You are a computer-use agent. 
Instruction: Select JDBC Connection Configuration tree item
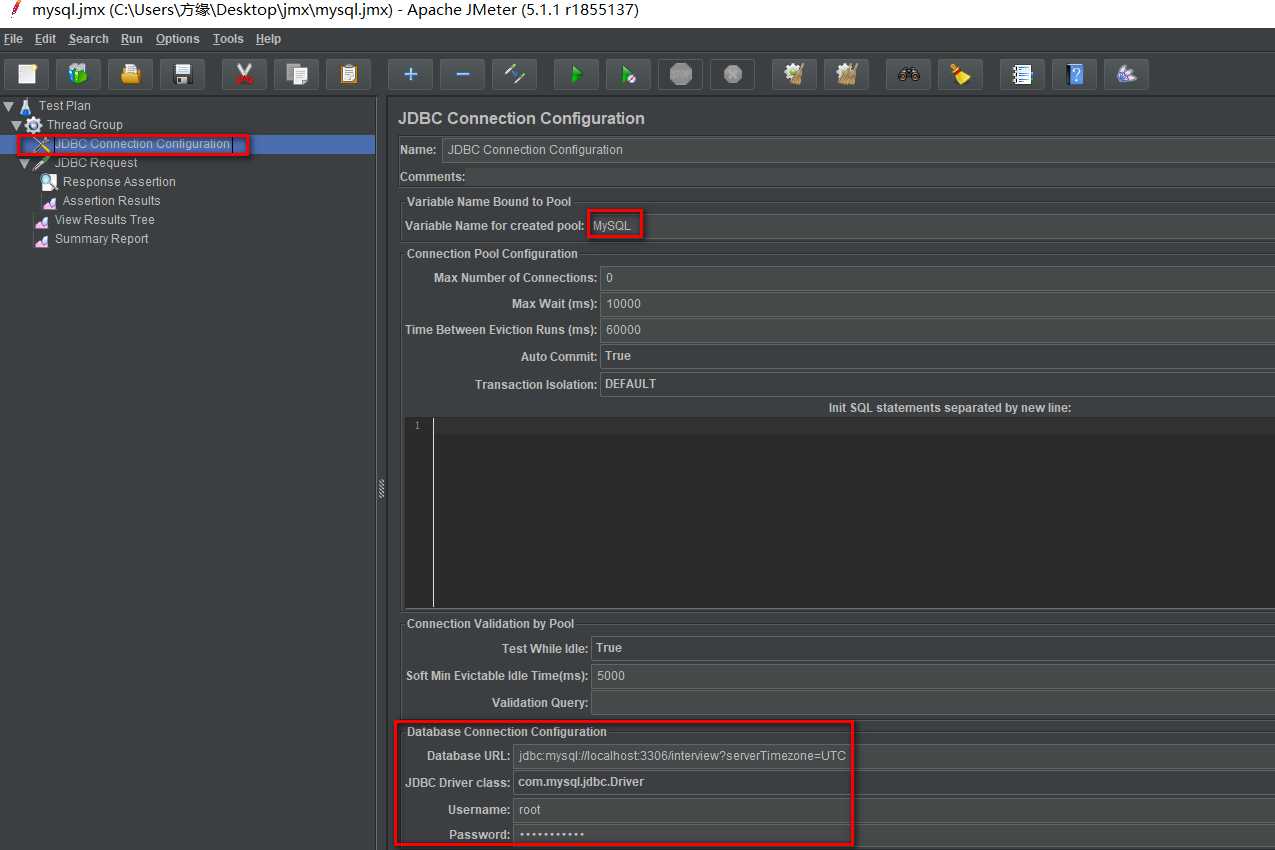click(x=142, y=144)
